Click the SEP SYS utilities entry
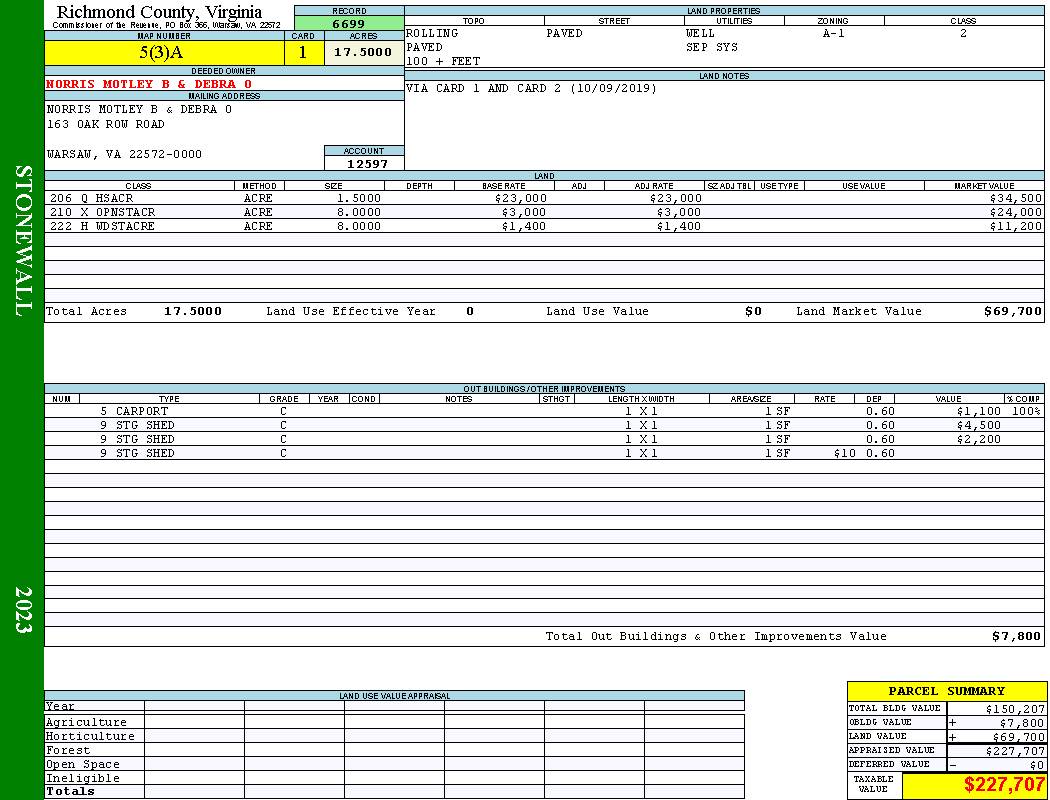1050x800 pixels. 712,48
